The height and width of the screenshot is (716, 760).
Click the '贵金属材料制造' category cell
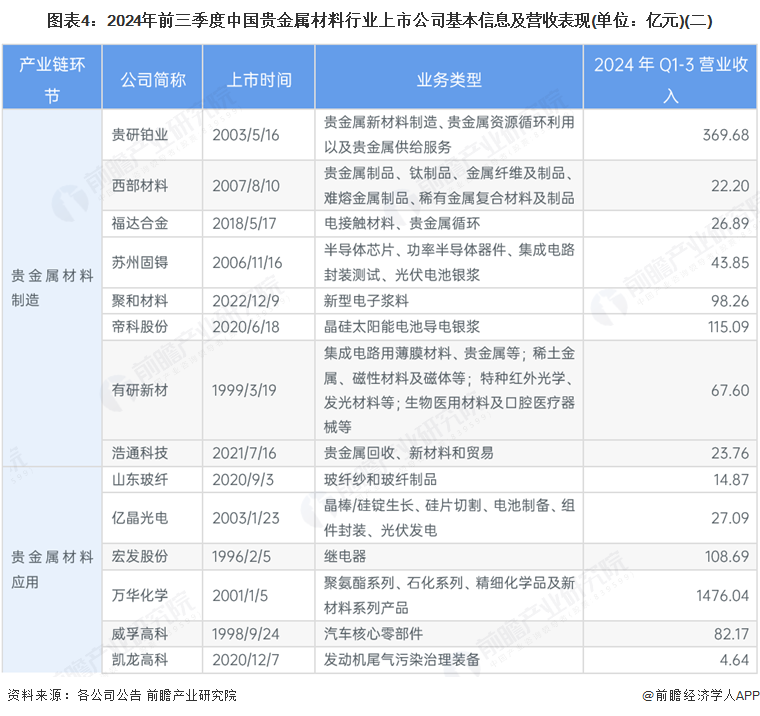[x=52, y=288]
